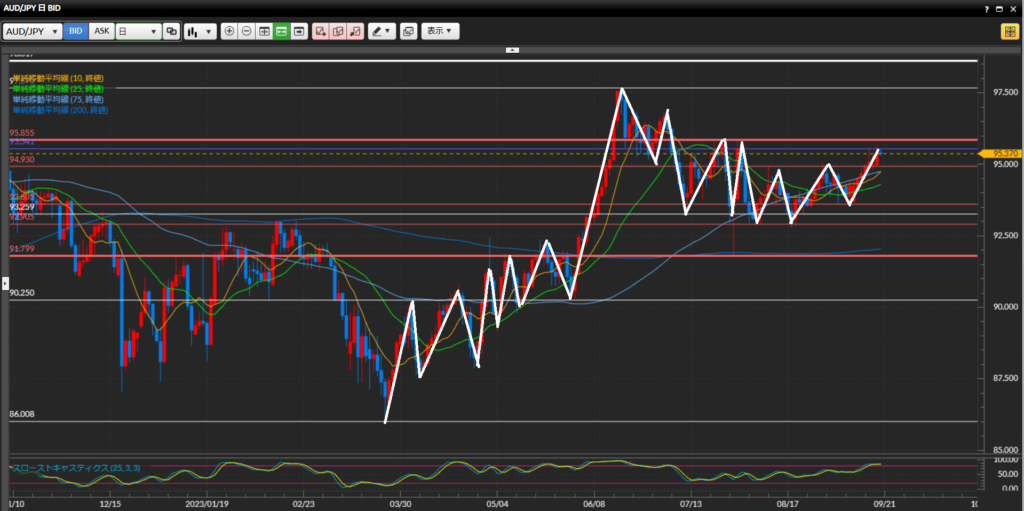
Task: Switch price display to BID
Action: 76,31
